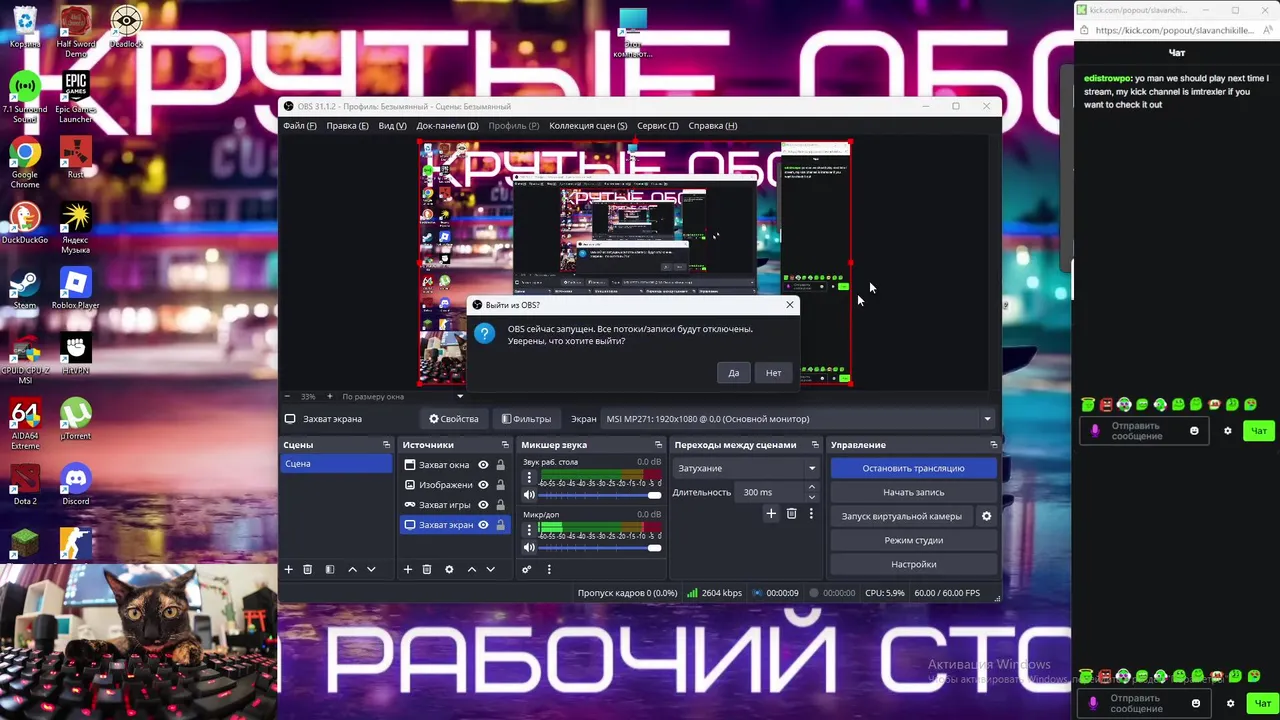Image resolution: width=1280 pixels, height=720 pixels.
Task: Pop out the Источники dock panel
Action: point(505,444)
